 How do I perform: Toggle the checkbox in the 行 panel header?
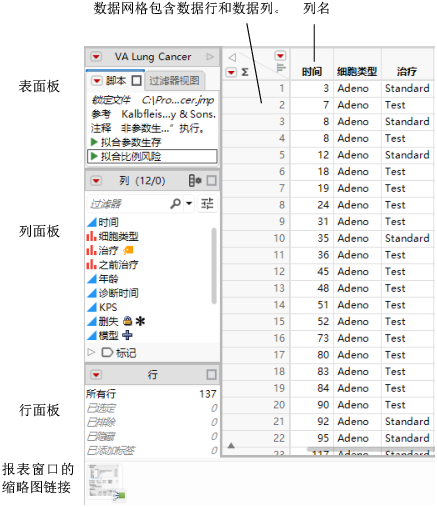coord(212,375)
